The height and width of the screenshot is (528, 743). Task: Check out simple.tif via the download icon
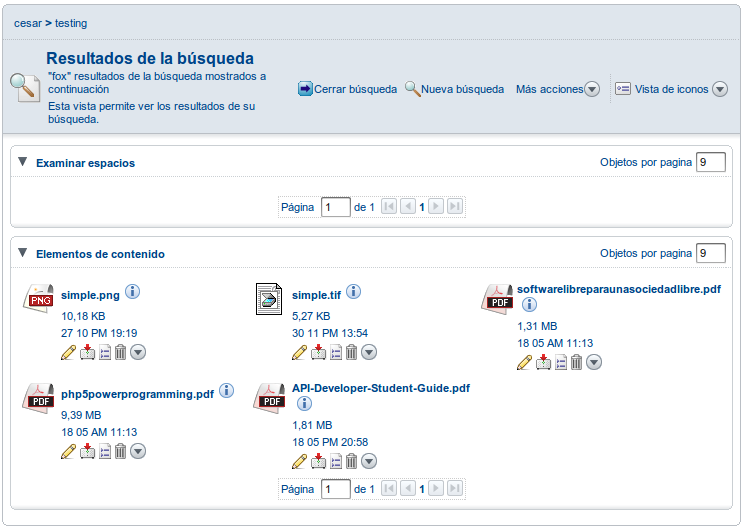pos(318,352)
